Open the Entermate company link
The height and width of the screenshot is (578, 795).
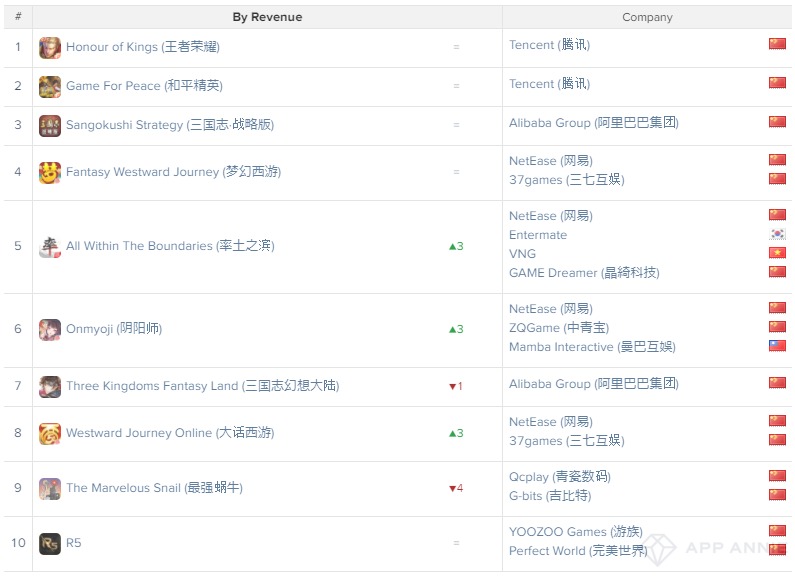(538, 235)
